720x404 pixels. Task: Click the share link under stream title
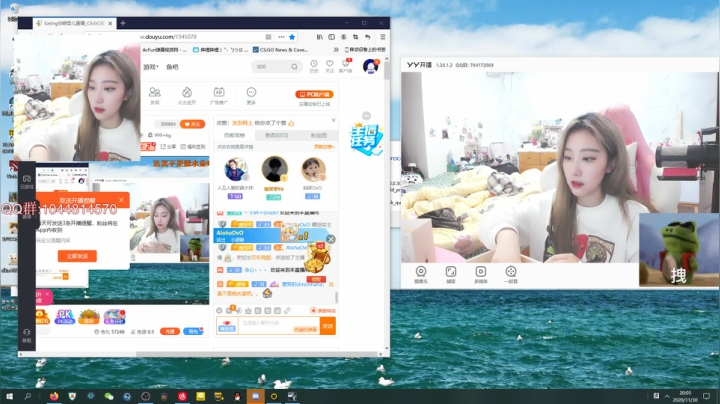pyautogui.click(x=169, y=147)
